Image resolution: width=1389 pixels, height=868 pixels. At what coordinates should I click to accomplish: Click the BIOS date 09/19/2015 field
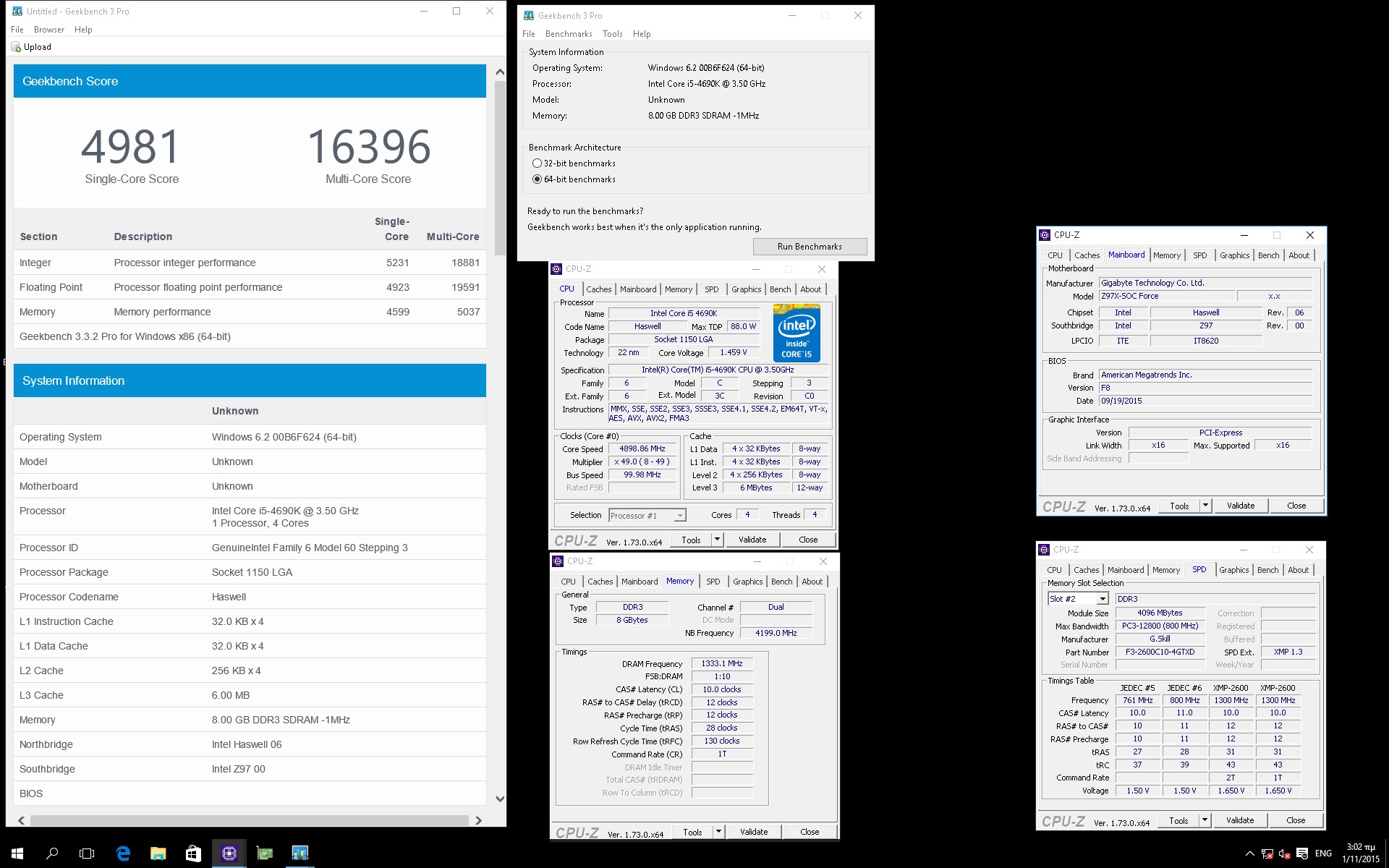point(1205,401)
